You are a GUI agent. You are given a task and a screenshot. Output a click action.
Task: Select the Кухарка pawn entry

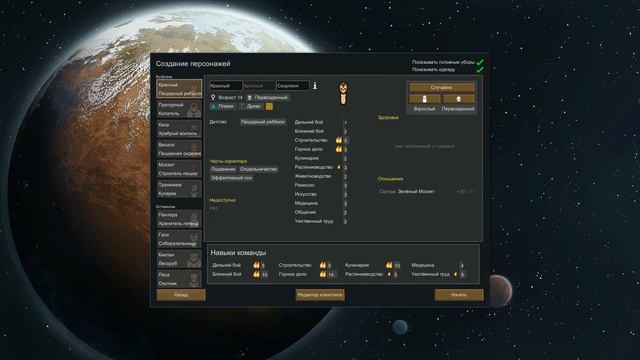(x=180, y=189)
